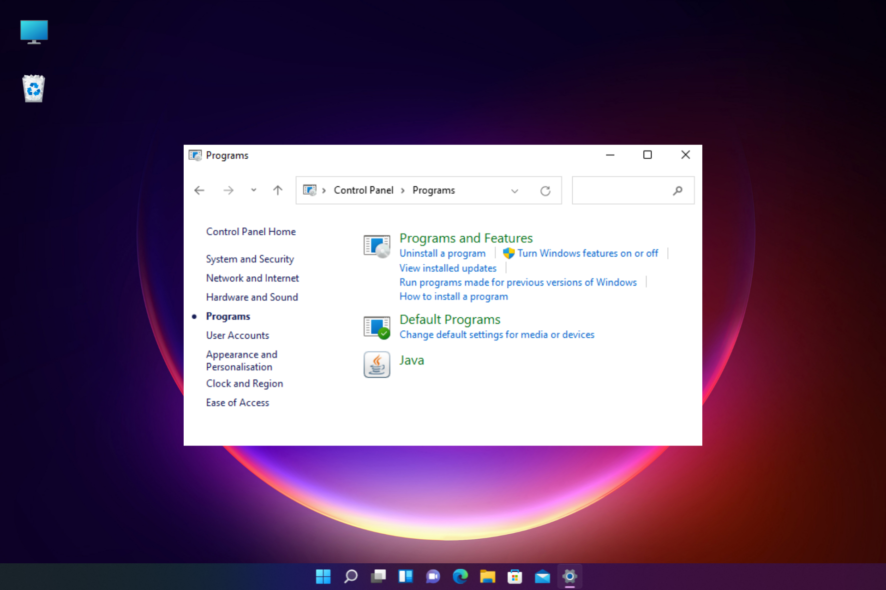
Task: Click Change default settings for media or devices
Action: click(497, 335)
